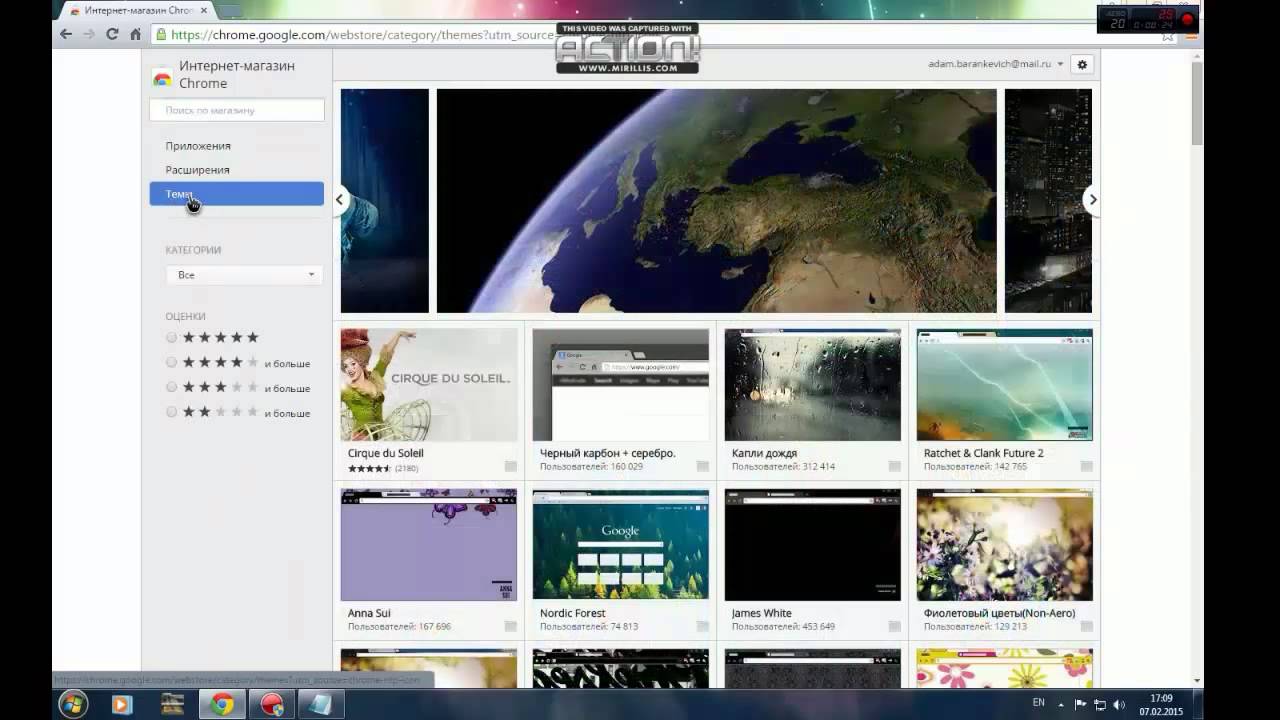
Task: Switch to Chrome in the taskbar
Action: coord(222,704)
